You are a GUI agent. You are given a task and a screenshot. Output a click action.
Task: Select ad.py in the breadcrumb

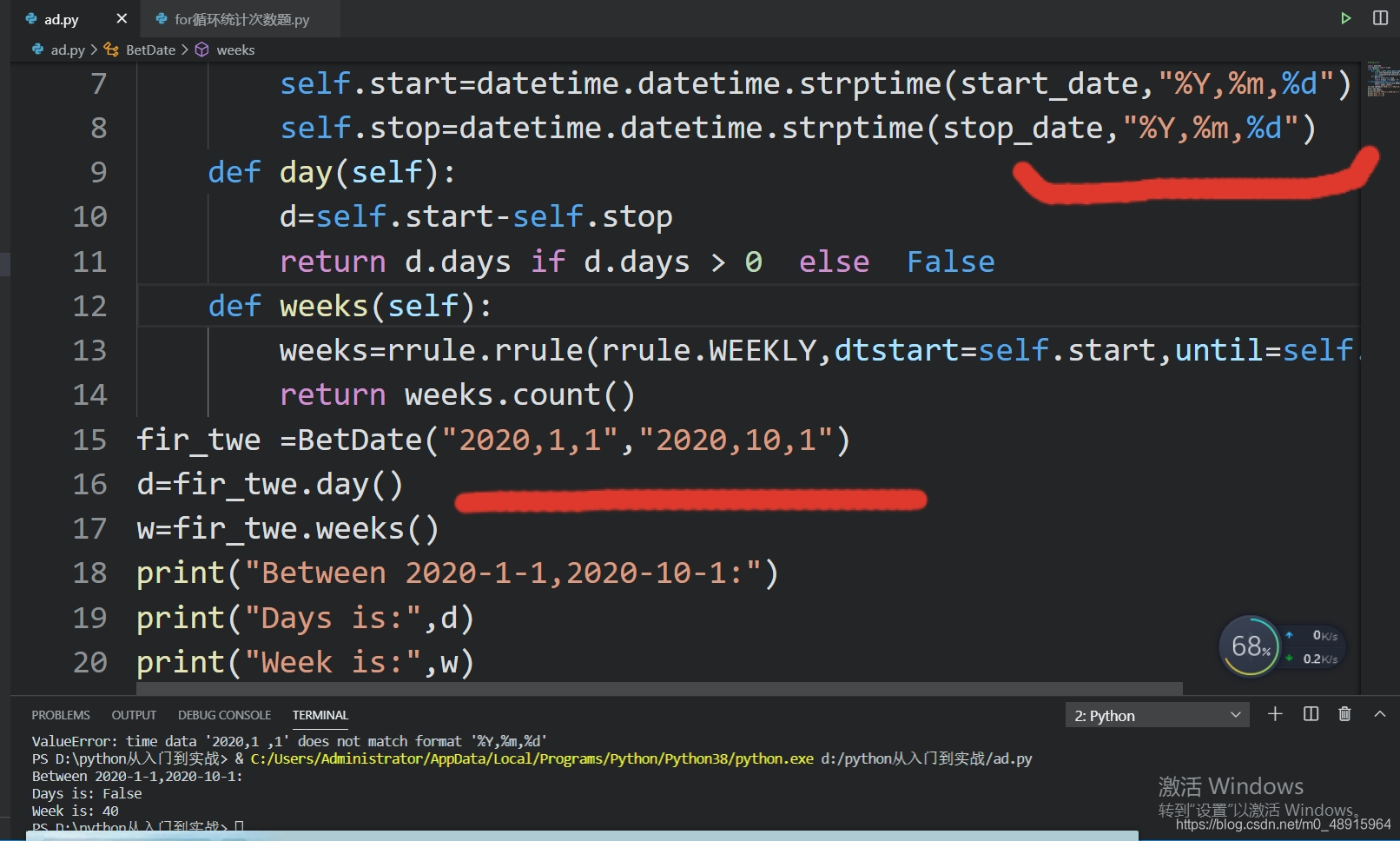(67, 50)
